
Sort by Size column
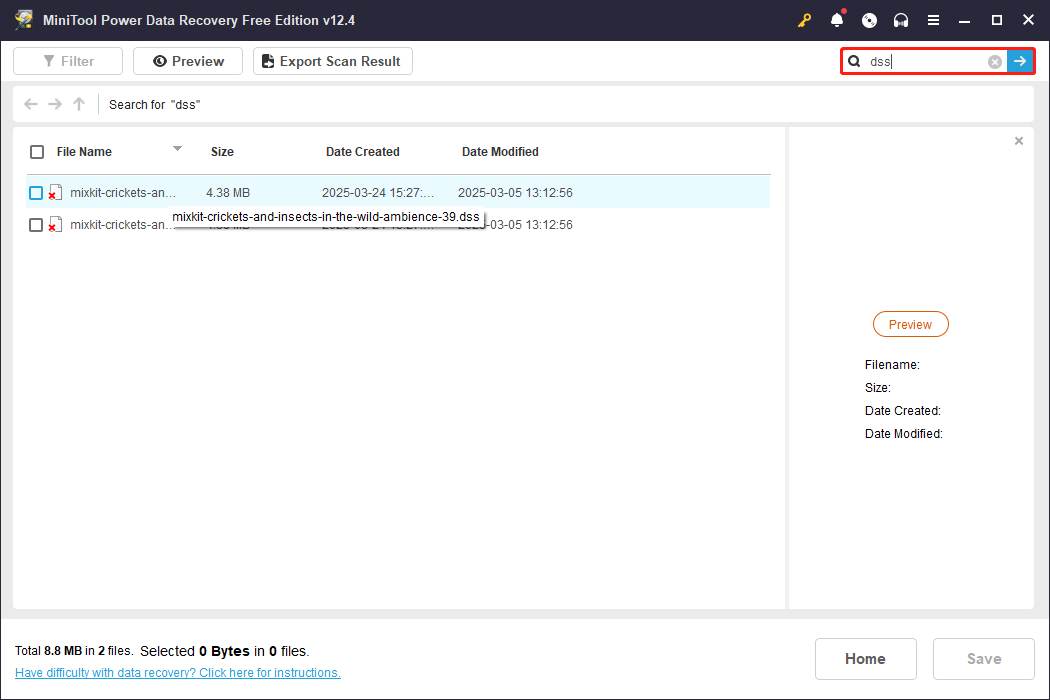point(222,152)
